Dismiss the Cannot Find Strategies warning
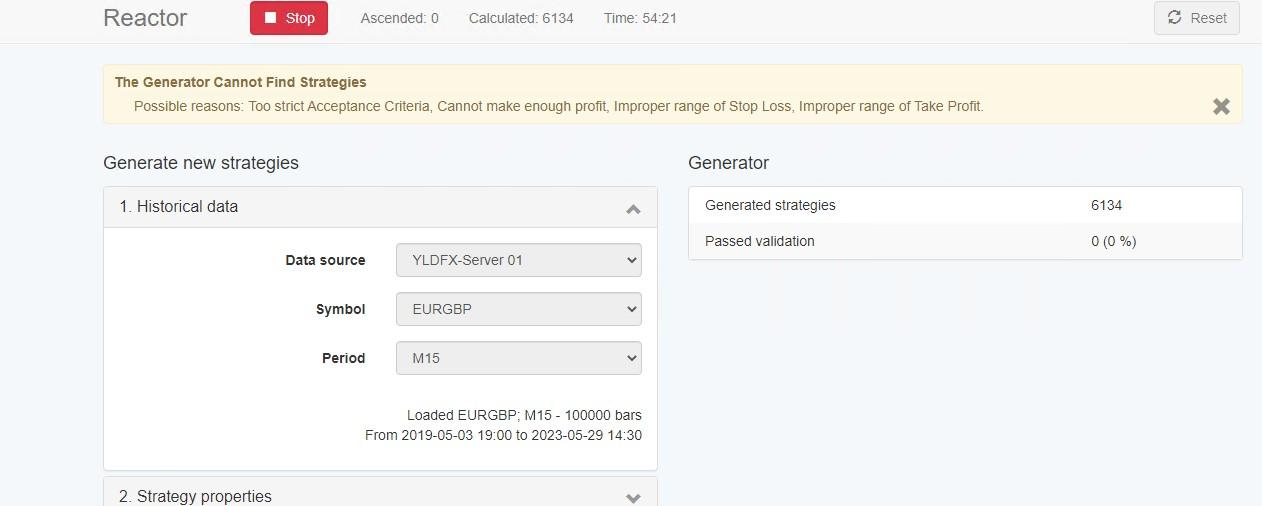 click(x=1221, y=106)
